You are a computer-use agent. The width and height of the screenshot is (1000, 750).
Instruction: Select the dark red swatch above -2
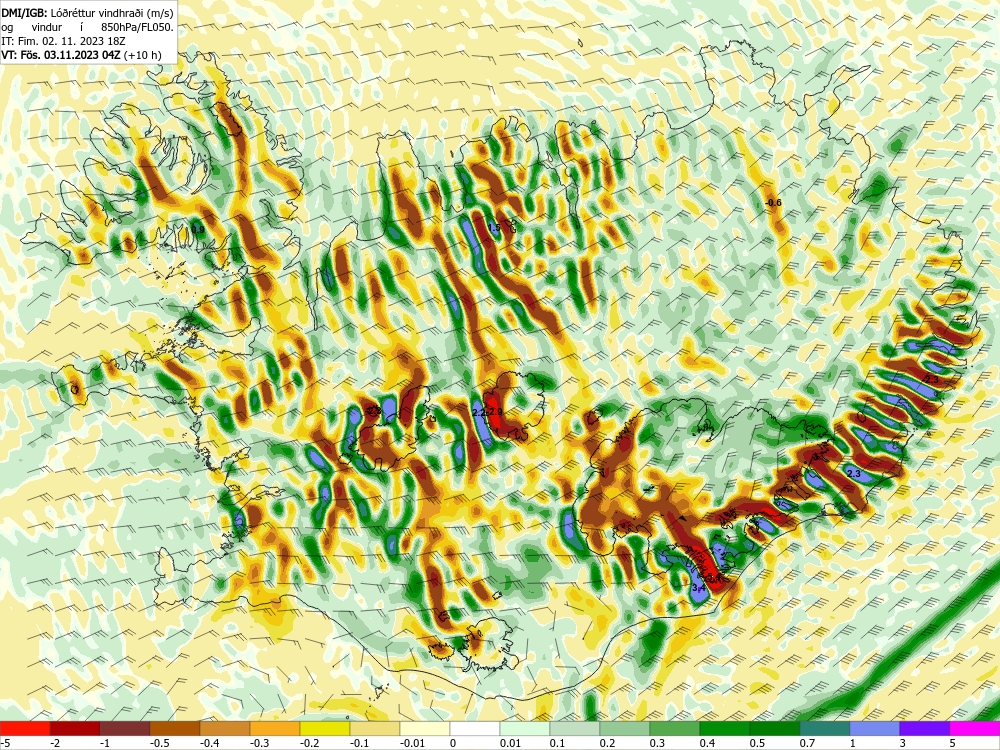(x=75, y=728)
